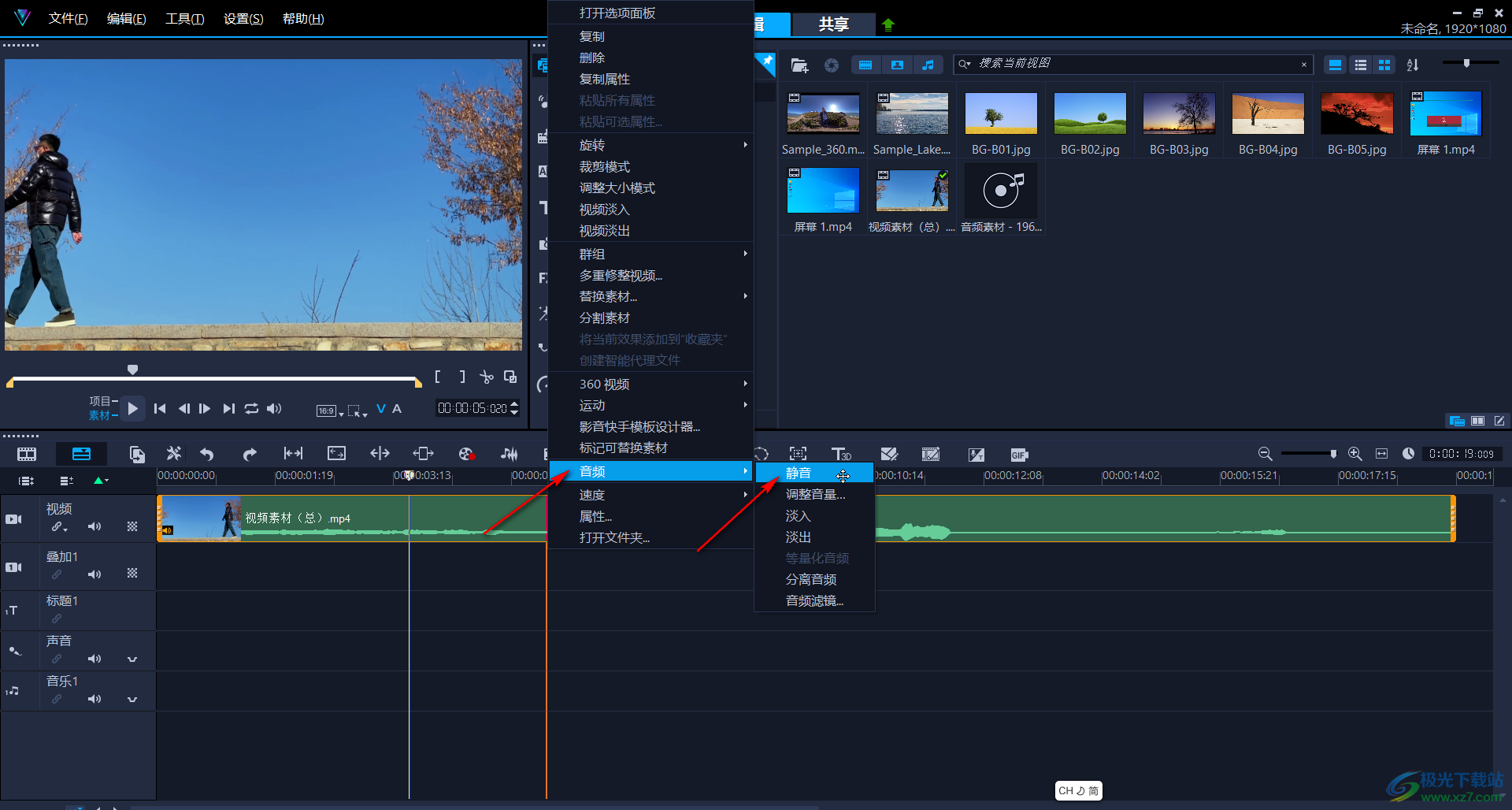
Task: Click 属性... in context menu
Action: pos(650,516)
